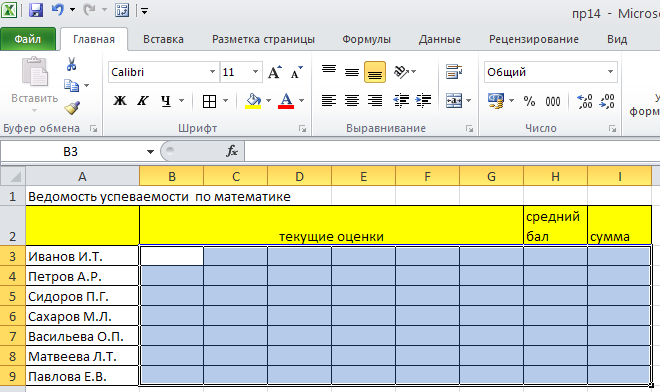Screen dimensions: 660x392
Task: Select all cells with the corner button
Action: [13, 176]
